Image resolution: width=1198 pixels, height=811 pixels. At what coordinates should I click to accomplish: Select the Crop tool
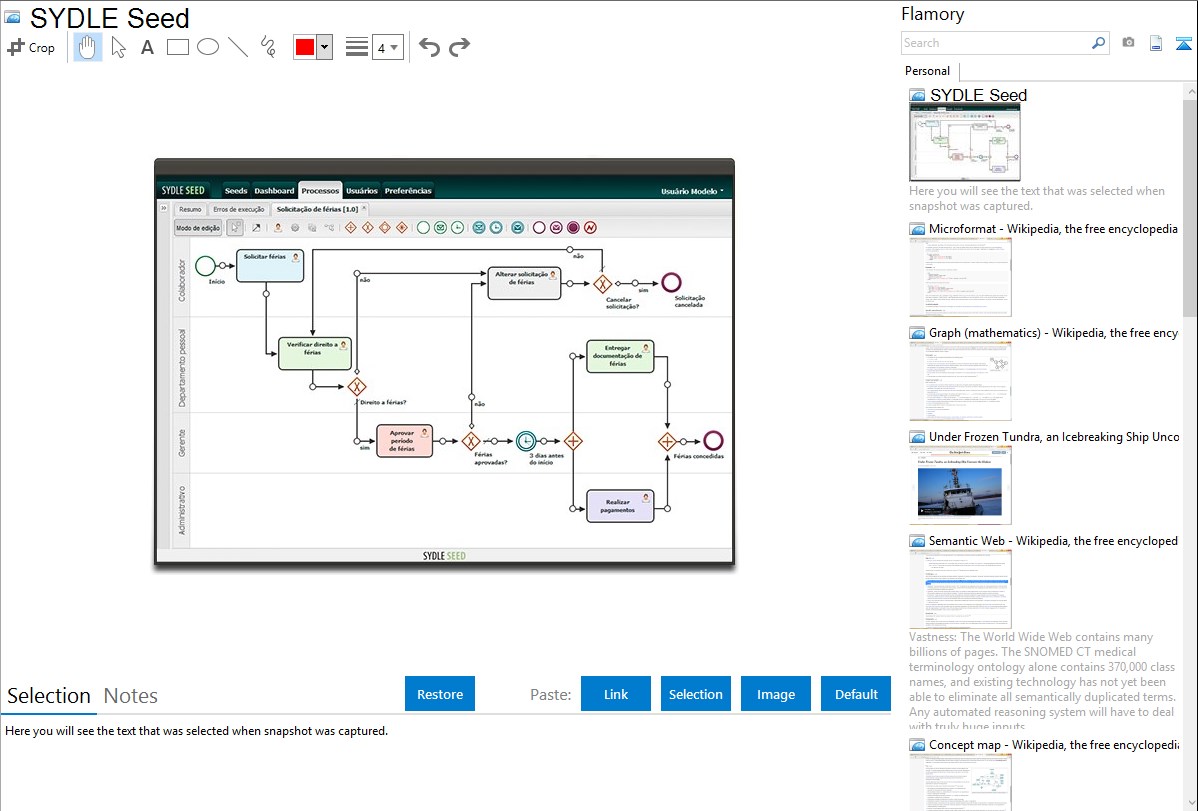point(31,47)
